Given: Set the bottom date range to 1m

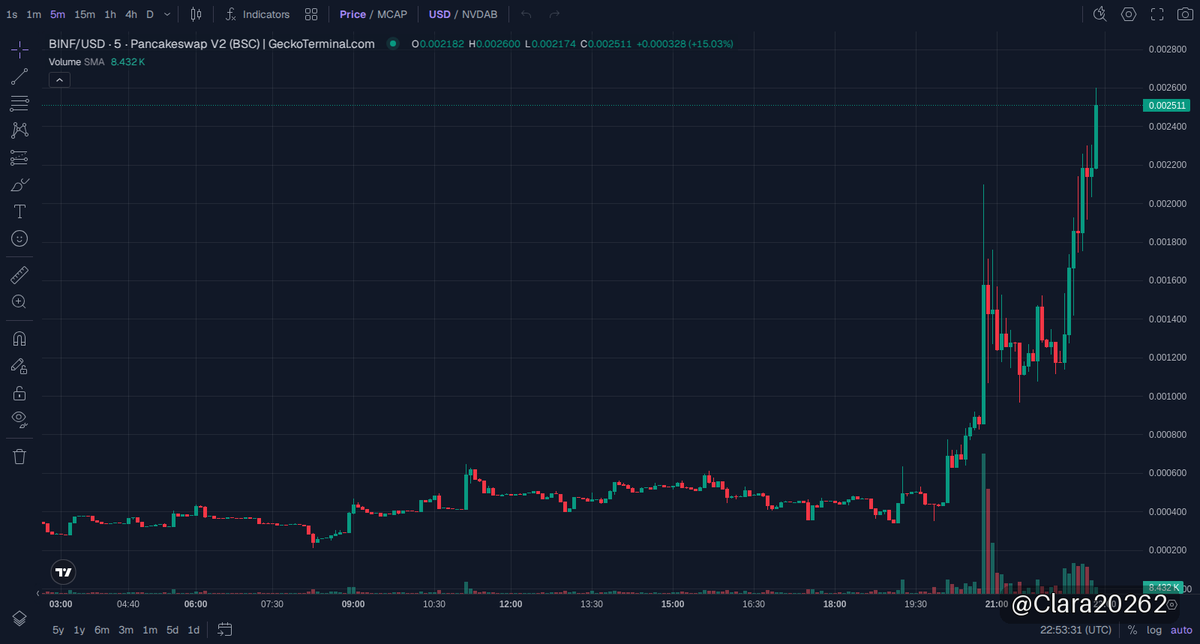Looking at the screenshot, I should point(150,630).
